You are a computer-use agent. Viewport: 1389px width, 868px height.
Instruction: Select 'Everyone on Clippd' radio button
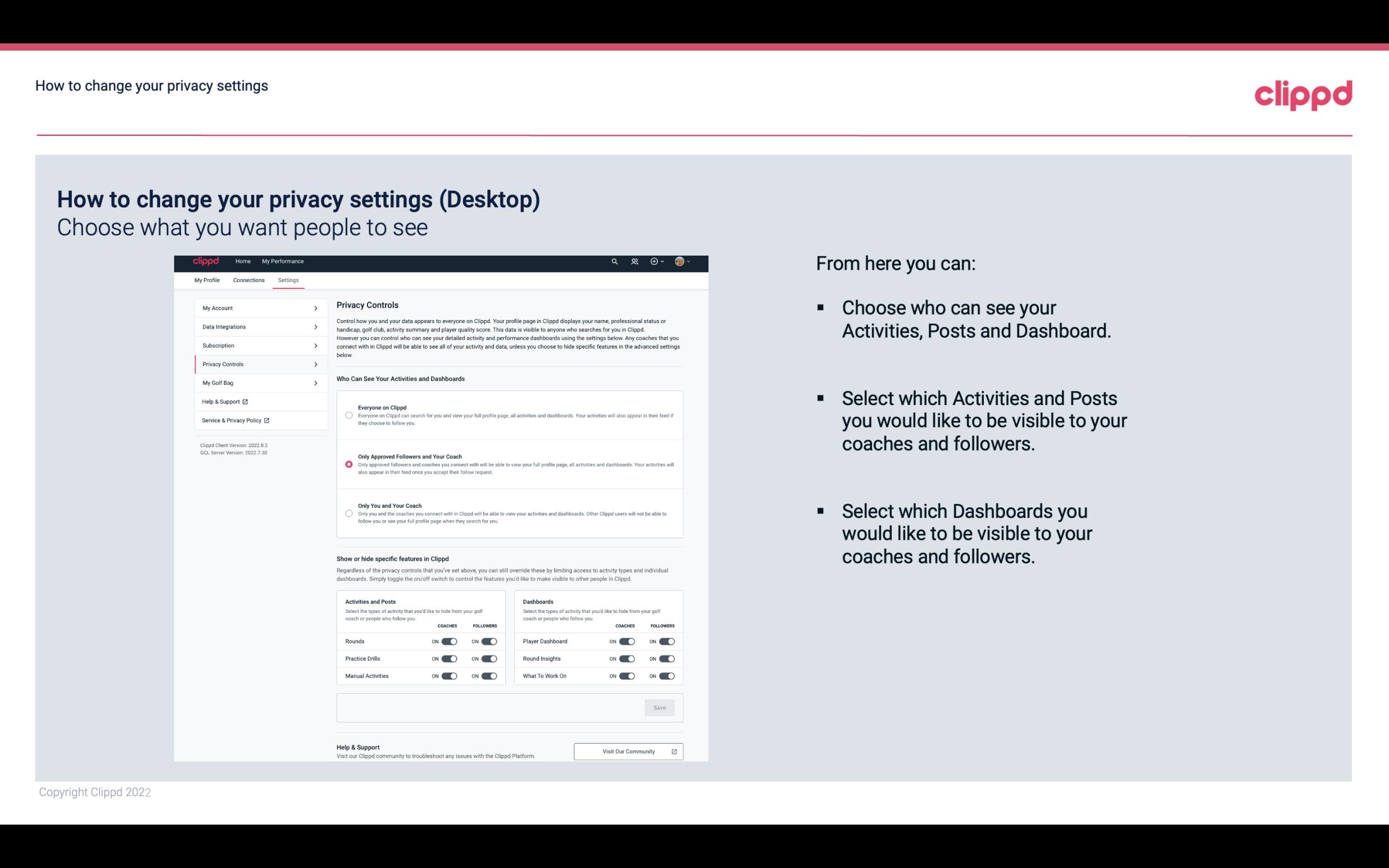[347, 415]
